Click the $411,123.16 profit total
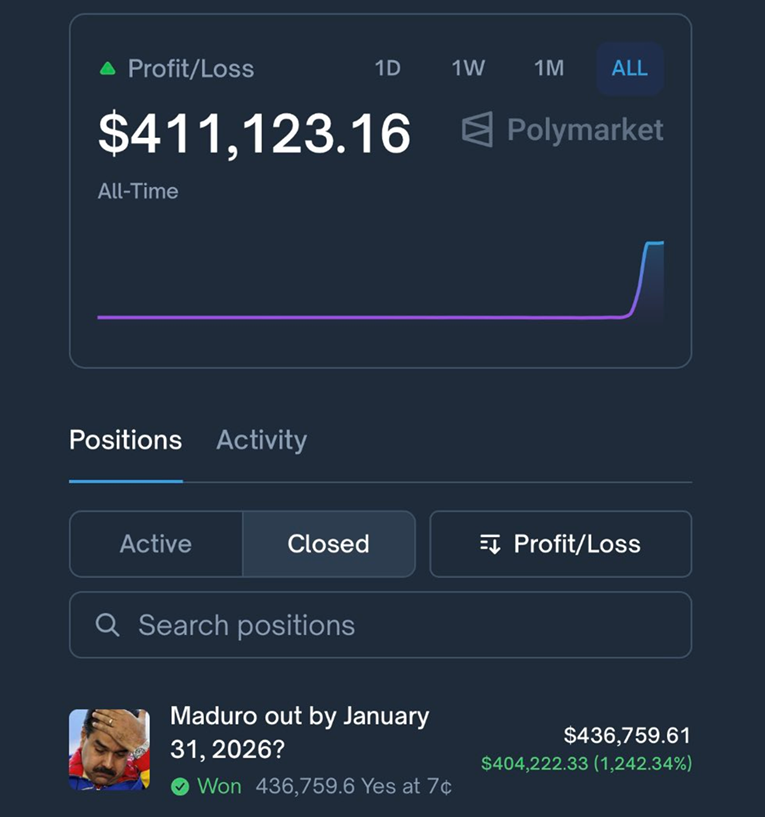This screenshot has width=765, height=817. 254,133
